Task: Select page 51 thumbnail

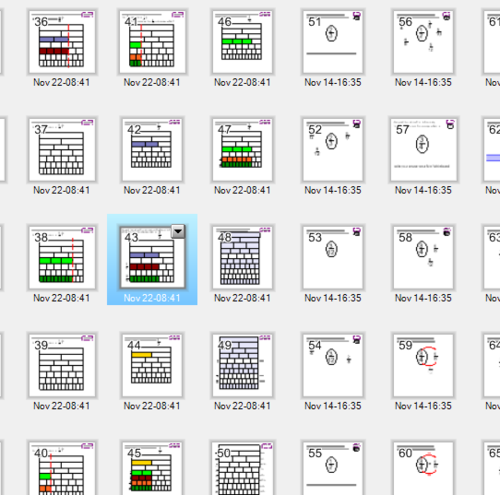Action: [333, 42]
